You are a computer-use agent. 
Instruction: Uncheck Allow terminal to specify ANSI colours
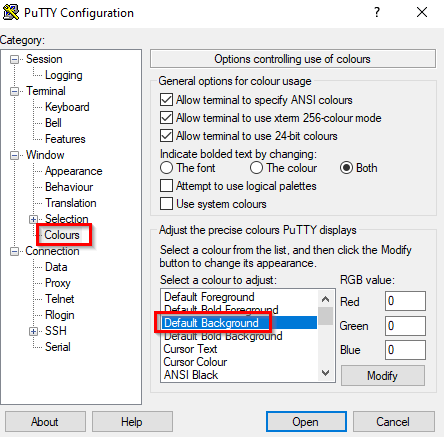166,100
